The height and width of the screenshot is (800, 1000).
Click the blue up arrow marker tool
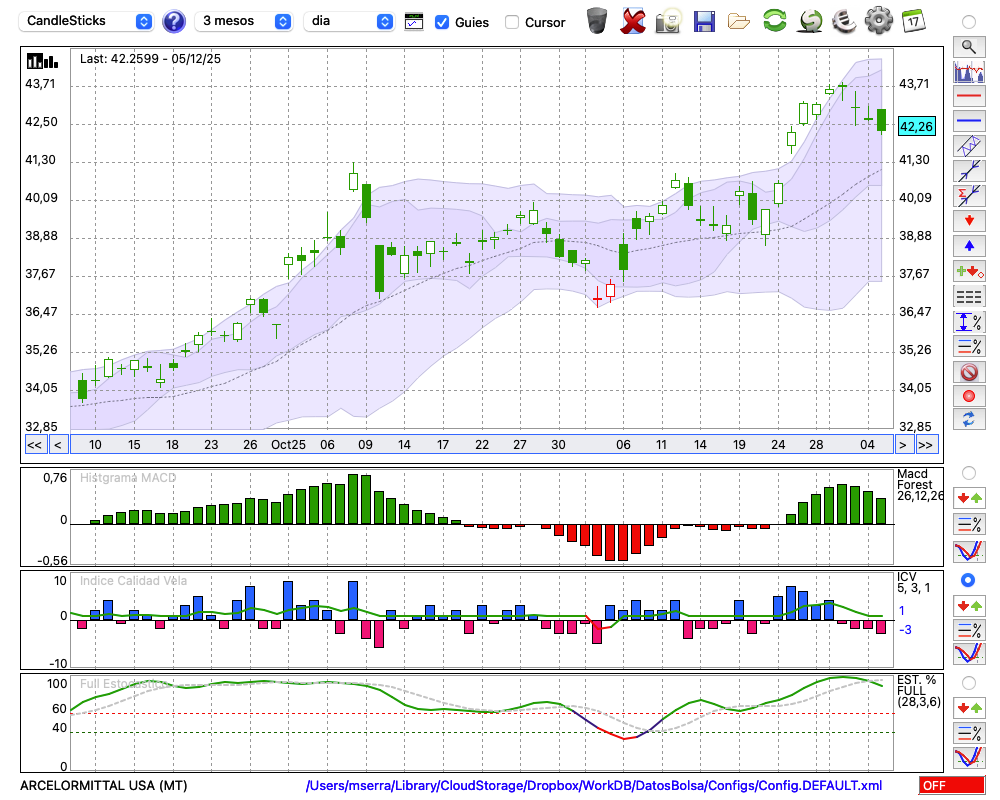[x=969, y=246]
